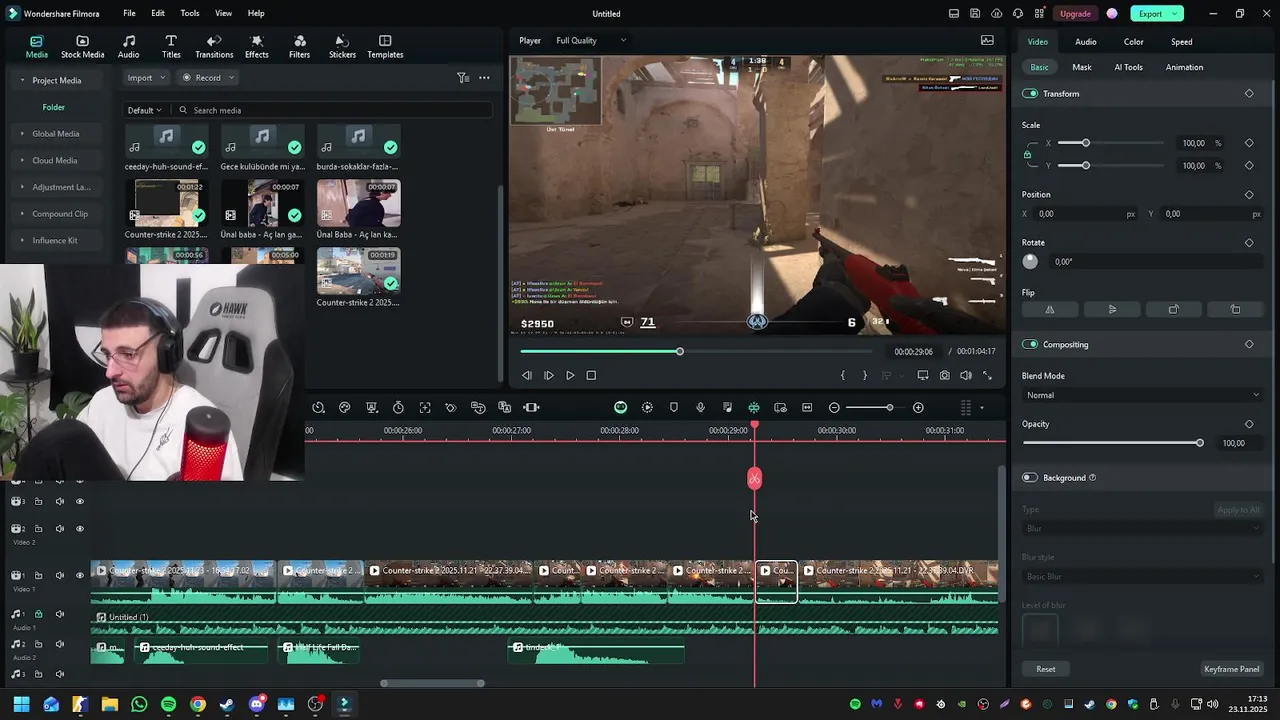The height and width of the screenshot is (720, 1280).
Task: Open the Titles panel
Action: (x=171, y=47)
